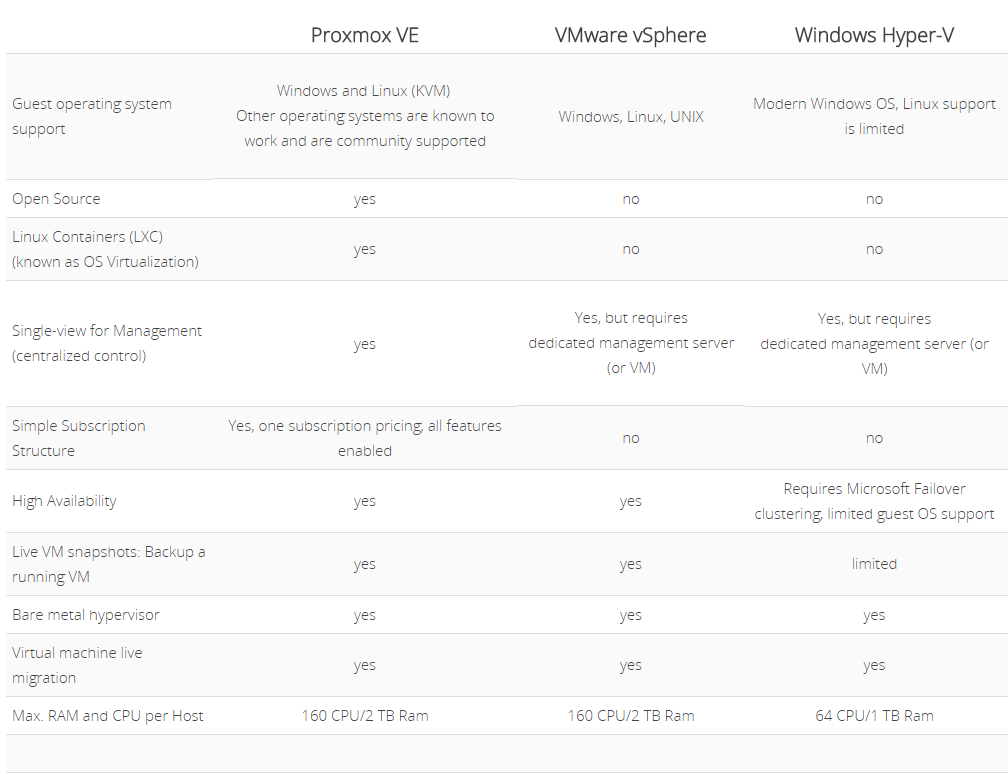
Task: Click the Single-view for Management label
Action: point(107,343)
